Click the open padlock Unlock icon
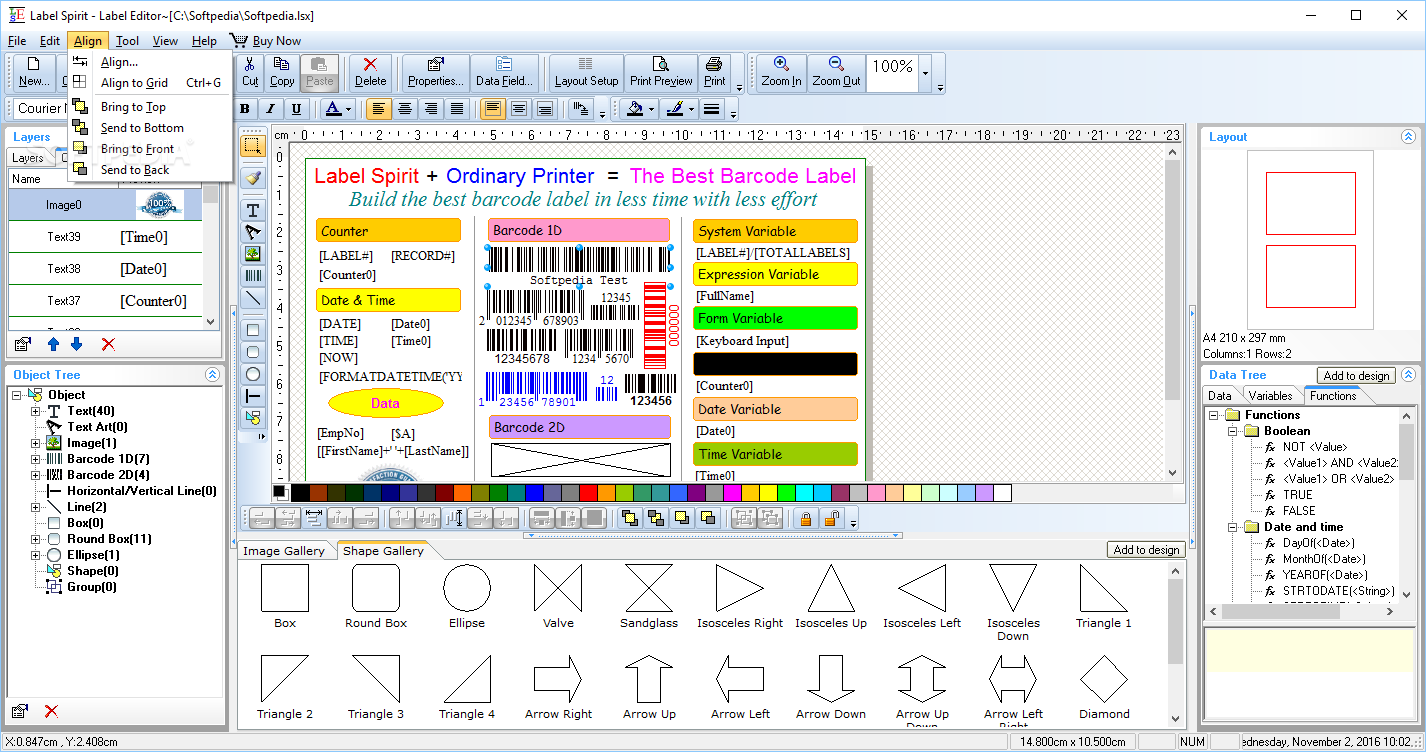 coord(831,518)
